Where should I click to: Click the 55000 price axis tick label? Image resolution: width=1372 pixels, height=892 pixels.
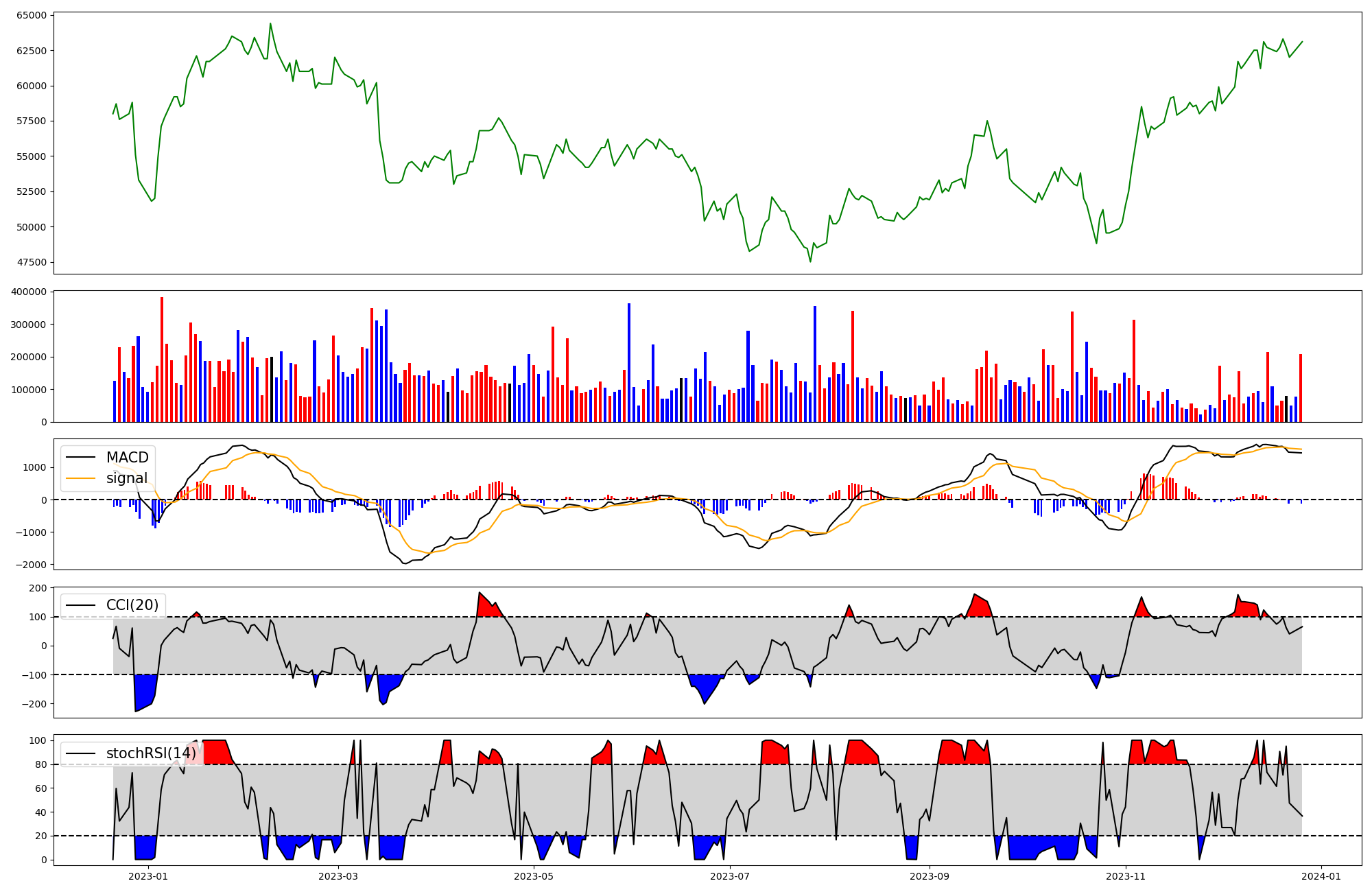[31, 156]
